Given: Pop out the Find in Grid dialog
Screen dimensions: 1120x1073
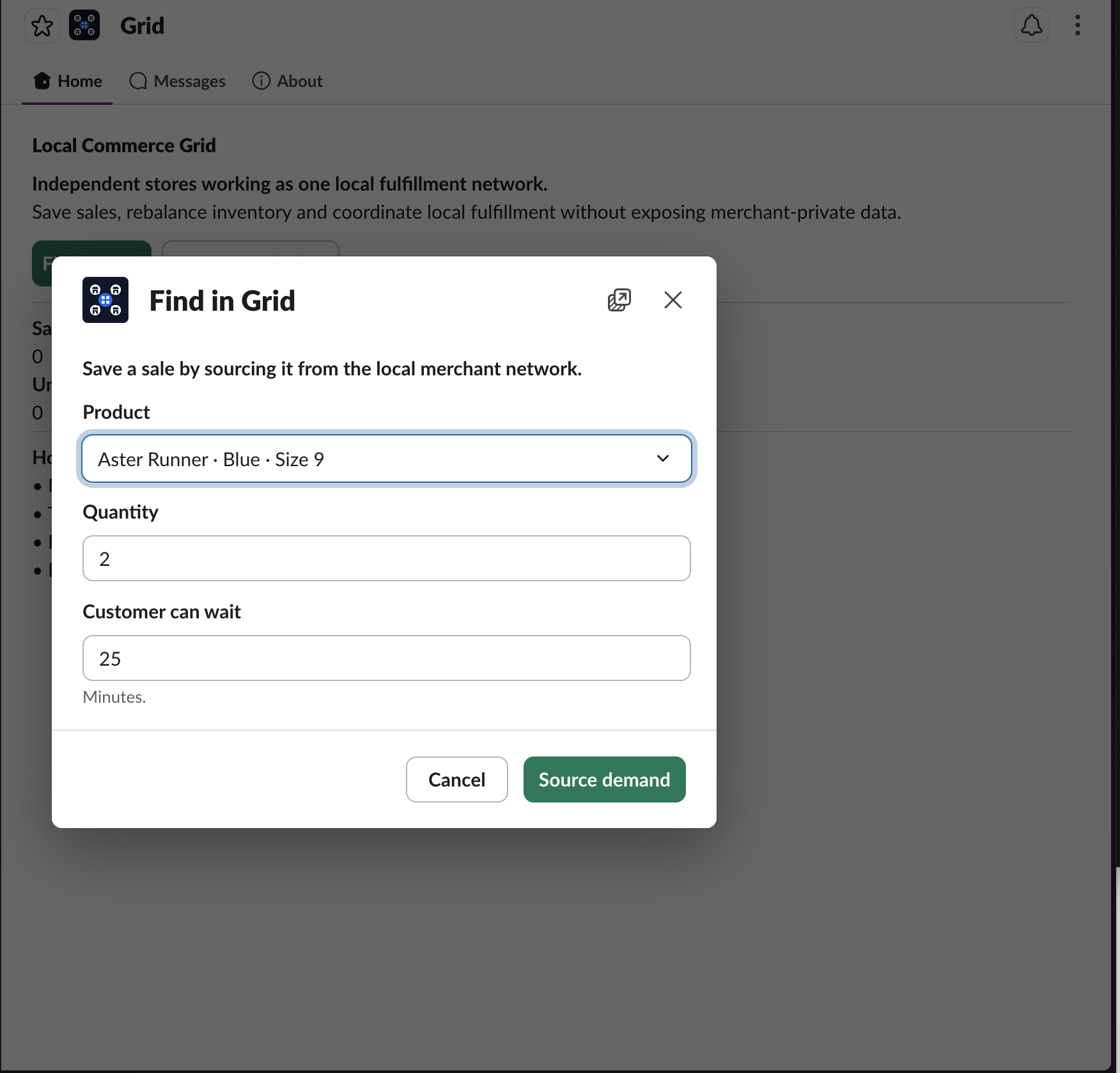Looking at the screenshot, I should click(619, 300).
